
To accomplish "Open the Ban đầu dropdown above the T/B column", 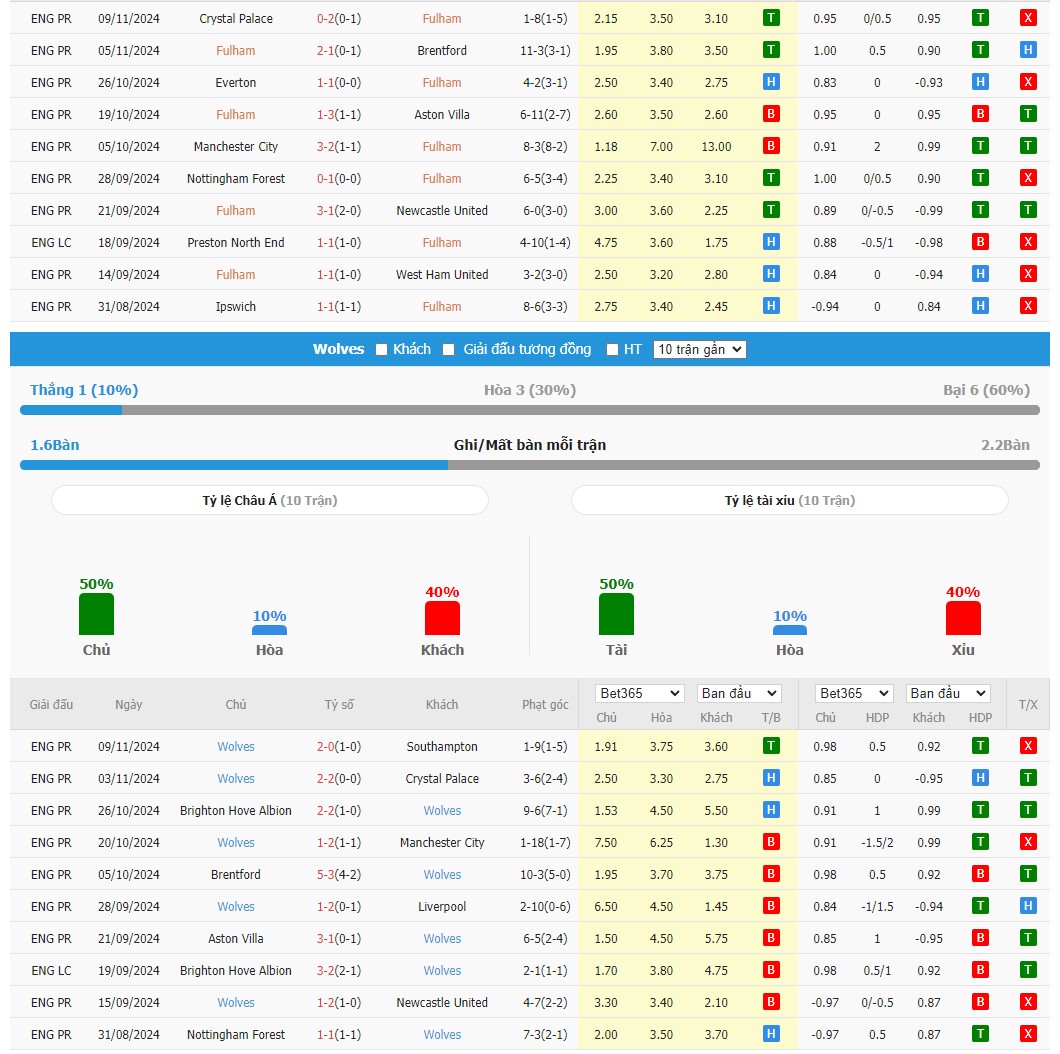I will tap(739, 694).
